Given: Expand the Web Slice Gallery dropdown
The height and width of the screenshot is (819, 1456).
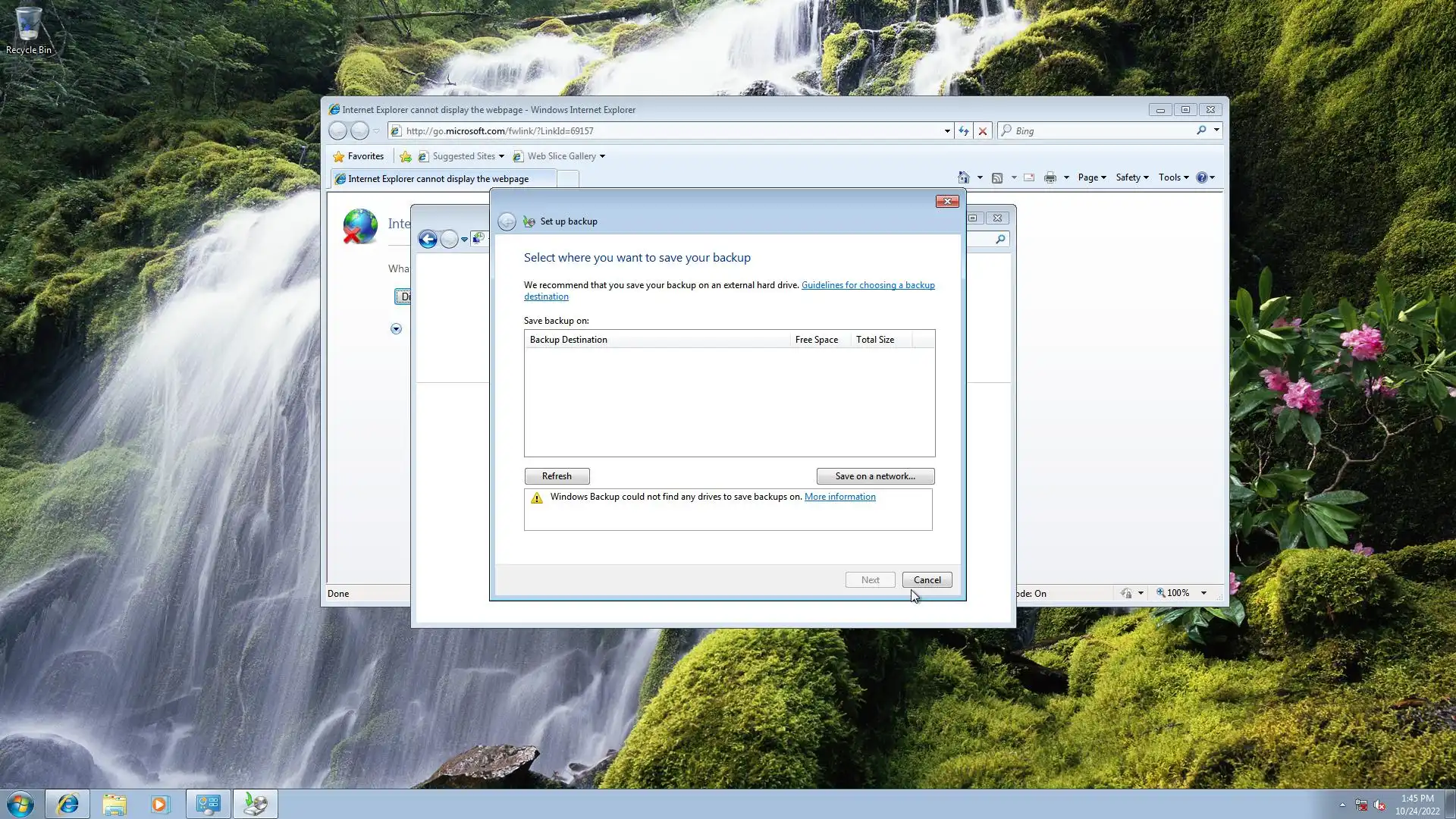Looking at the screenshot, I should click(602, 156).
